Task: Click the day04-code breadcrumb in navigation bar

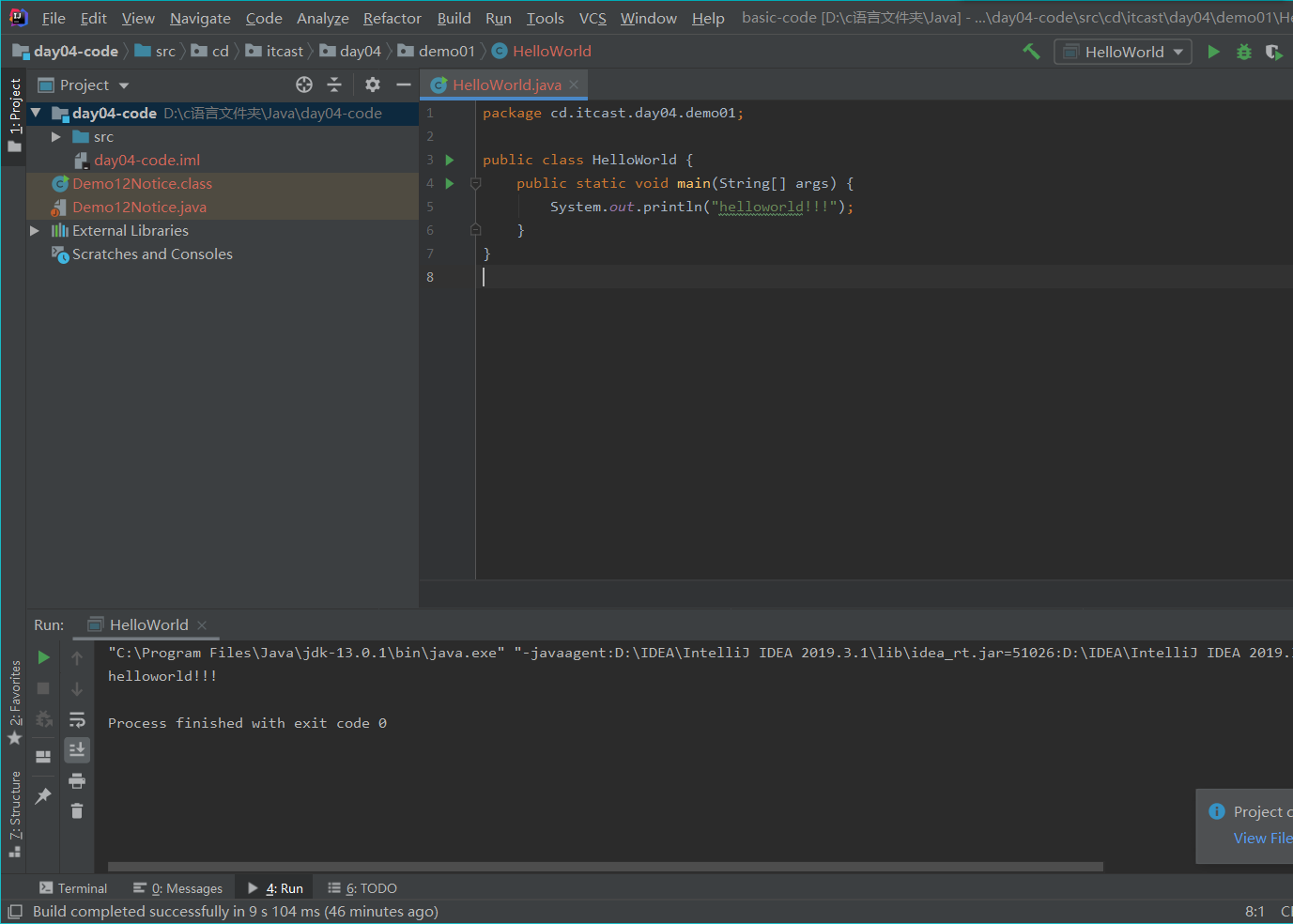Action: 66,52
